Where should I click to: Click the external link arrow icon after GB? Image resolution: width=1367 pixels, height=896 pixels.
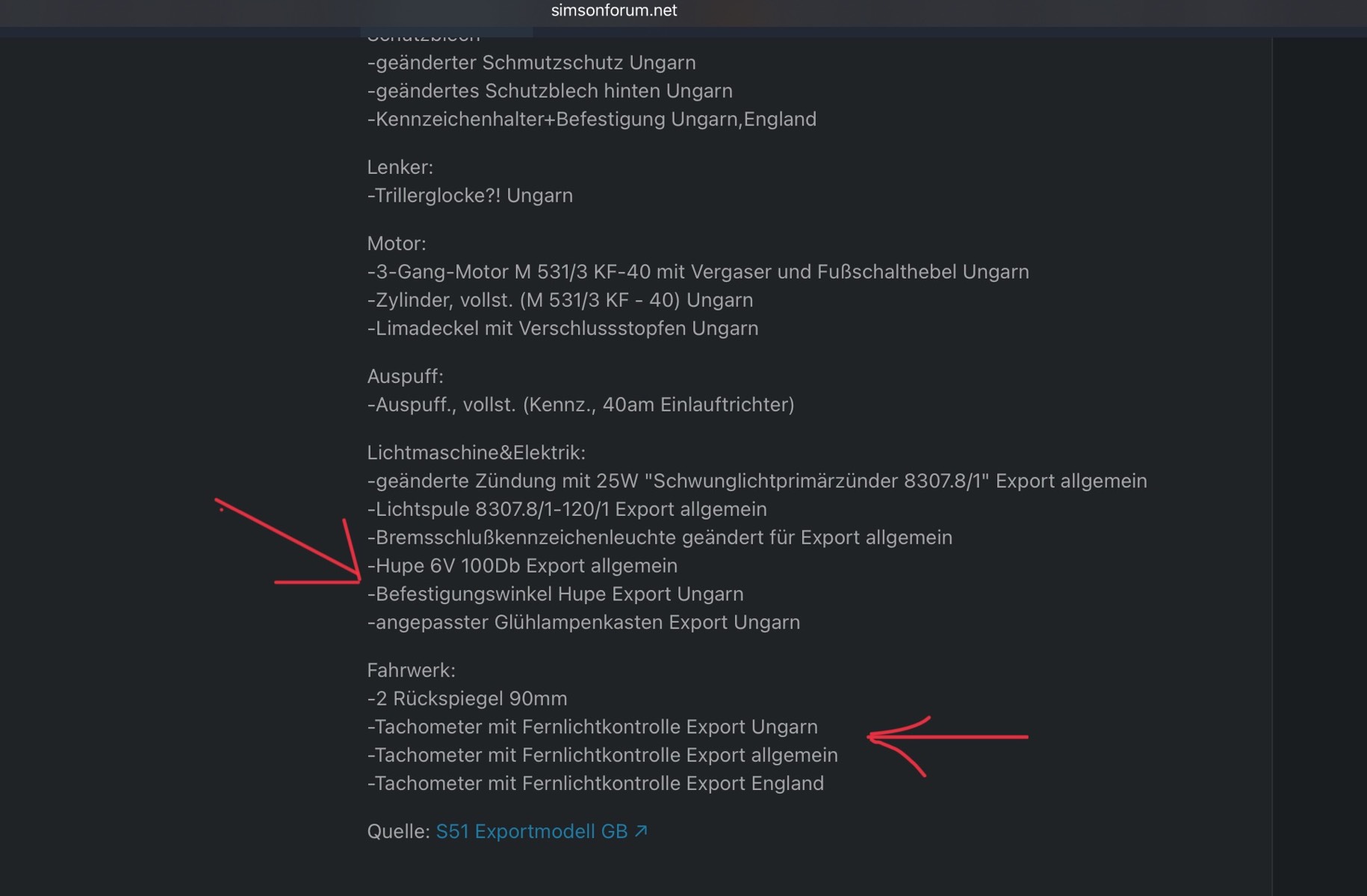tap(641, 831)
